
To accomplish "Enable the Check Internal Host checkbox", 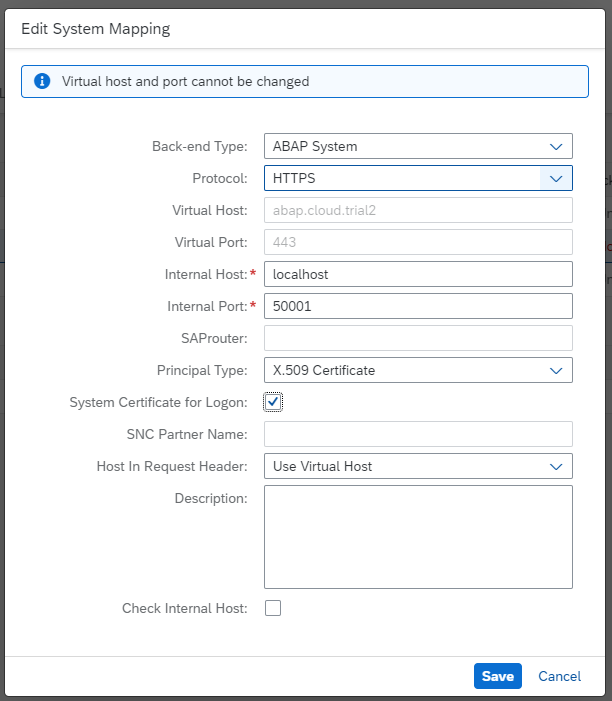I will pyautogui.click(x=273, y=608).
